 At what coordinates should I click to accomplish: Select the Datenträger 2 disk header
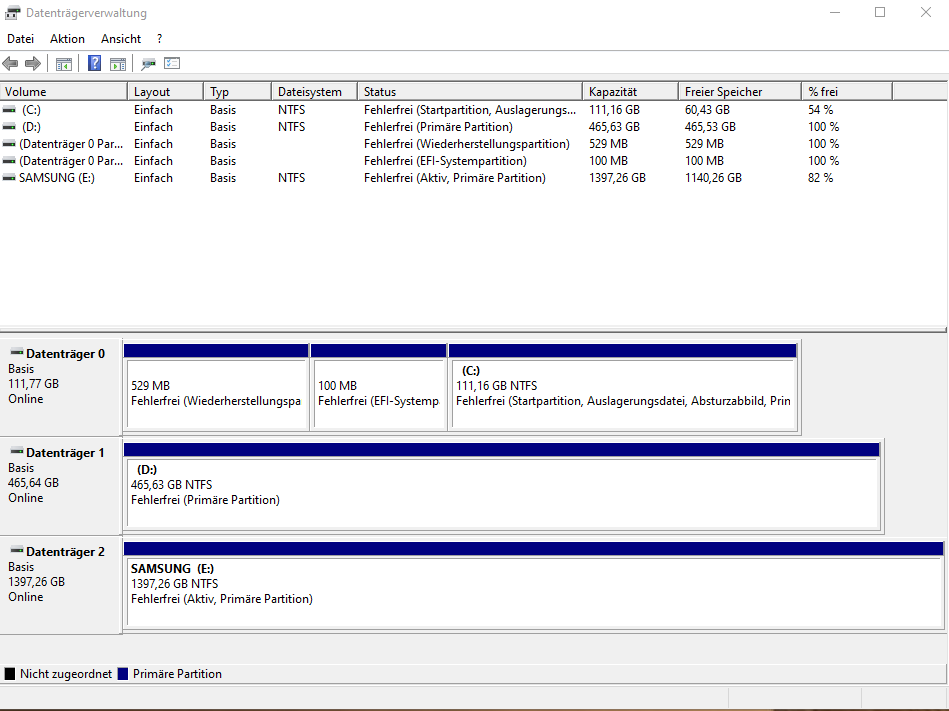[61, 585]
